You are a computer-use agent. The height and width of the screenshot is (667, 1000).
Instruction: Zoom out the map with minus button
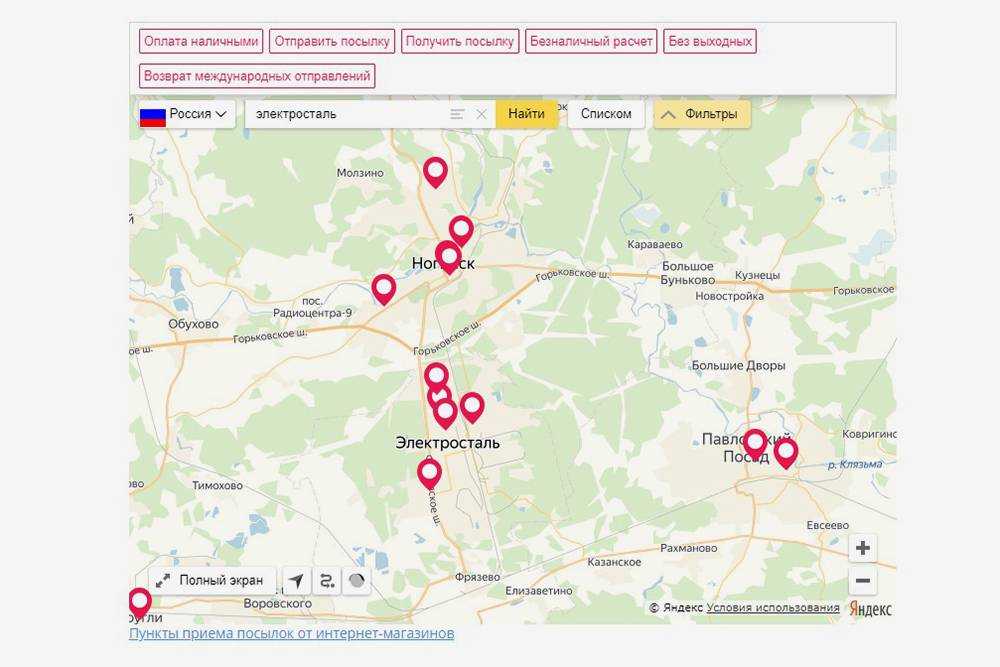(x=863, y=581)
